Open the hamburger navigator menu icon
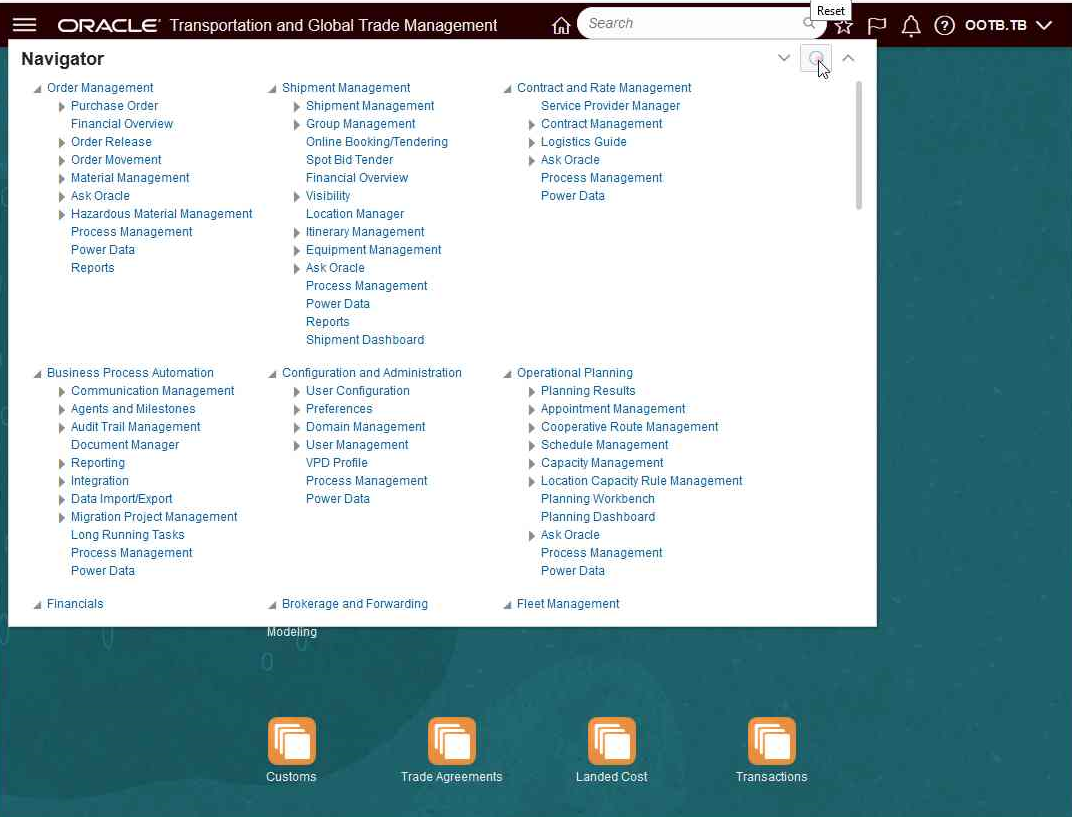Image resolution: width=1072 pixels, height=817 pixels. 25,25
